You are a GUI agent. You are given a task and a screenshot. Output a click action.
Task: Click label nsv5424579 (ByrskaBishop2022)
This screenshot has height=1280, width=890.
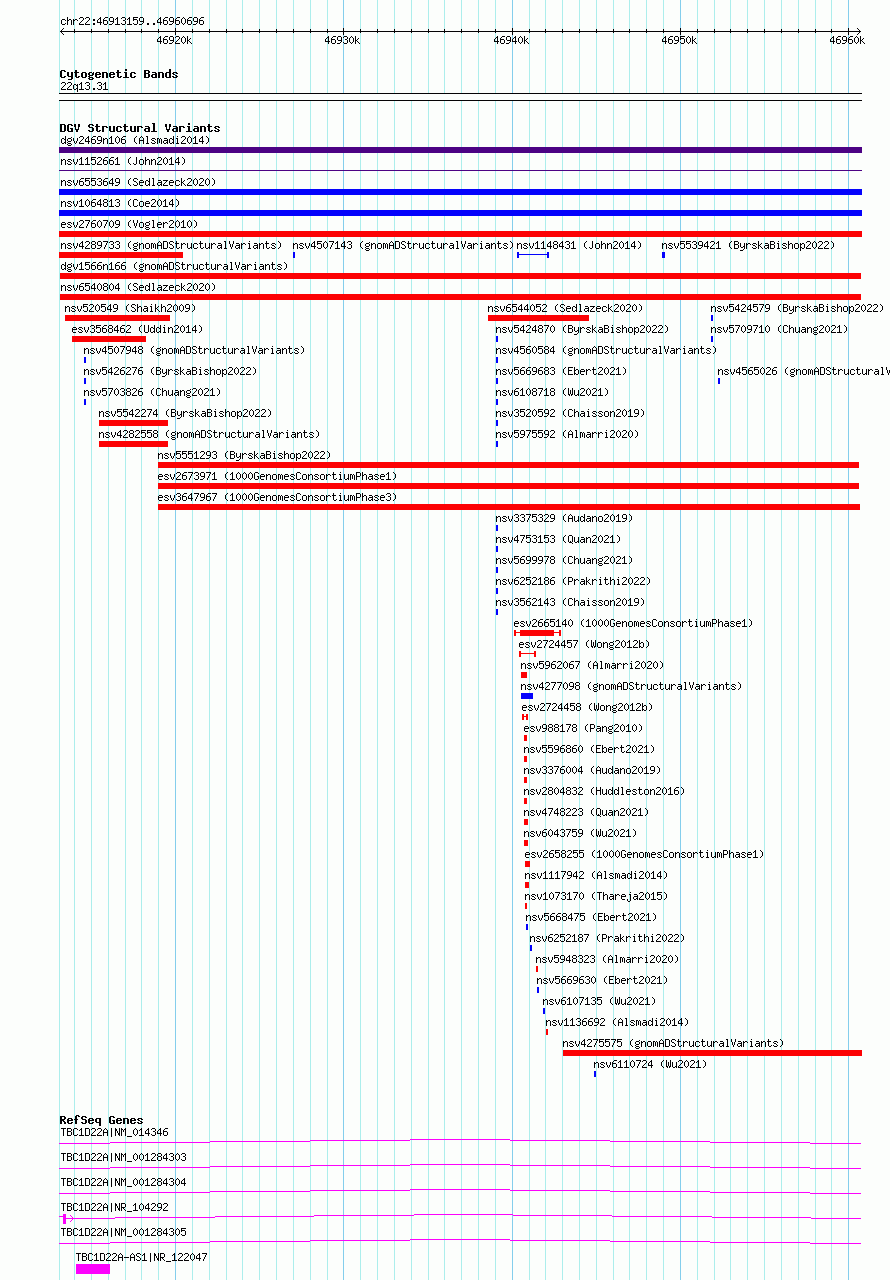(797, 308)
